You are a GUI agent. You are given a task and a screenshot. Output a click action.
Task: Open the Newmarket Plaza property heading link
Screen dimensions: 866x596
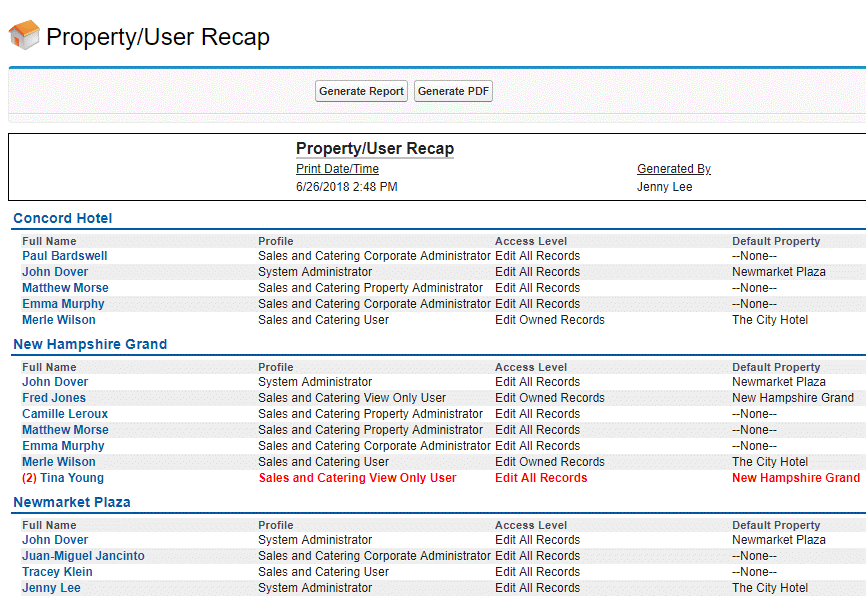(72, 502)
